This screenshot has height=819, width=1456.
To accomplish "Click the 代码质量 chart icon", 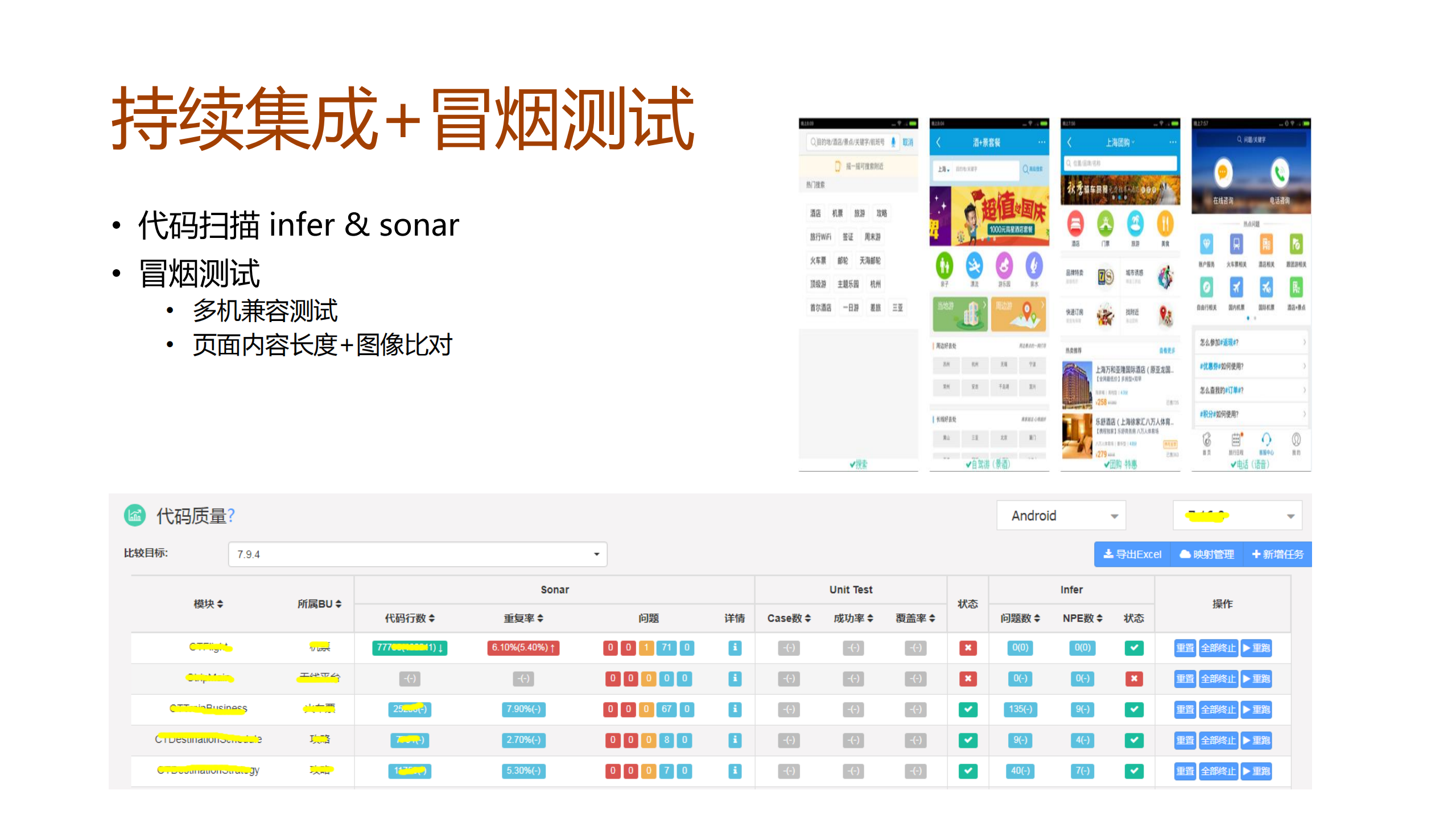I will coord(135,516).
